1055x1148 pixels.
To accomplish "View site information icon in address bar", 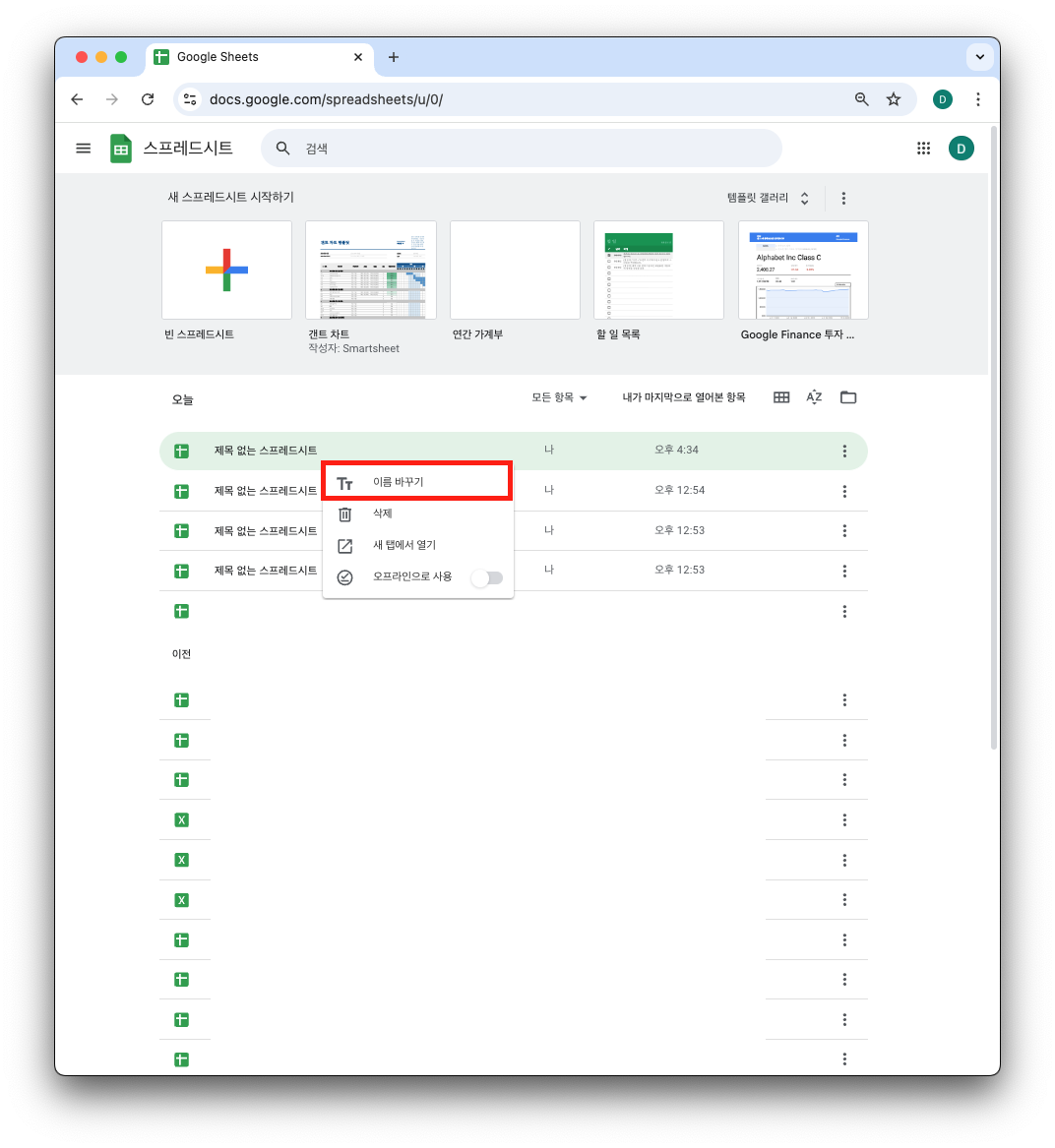I will coord(190,99).
